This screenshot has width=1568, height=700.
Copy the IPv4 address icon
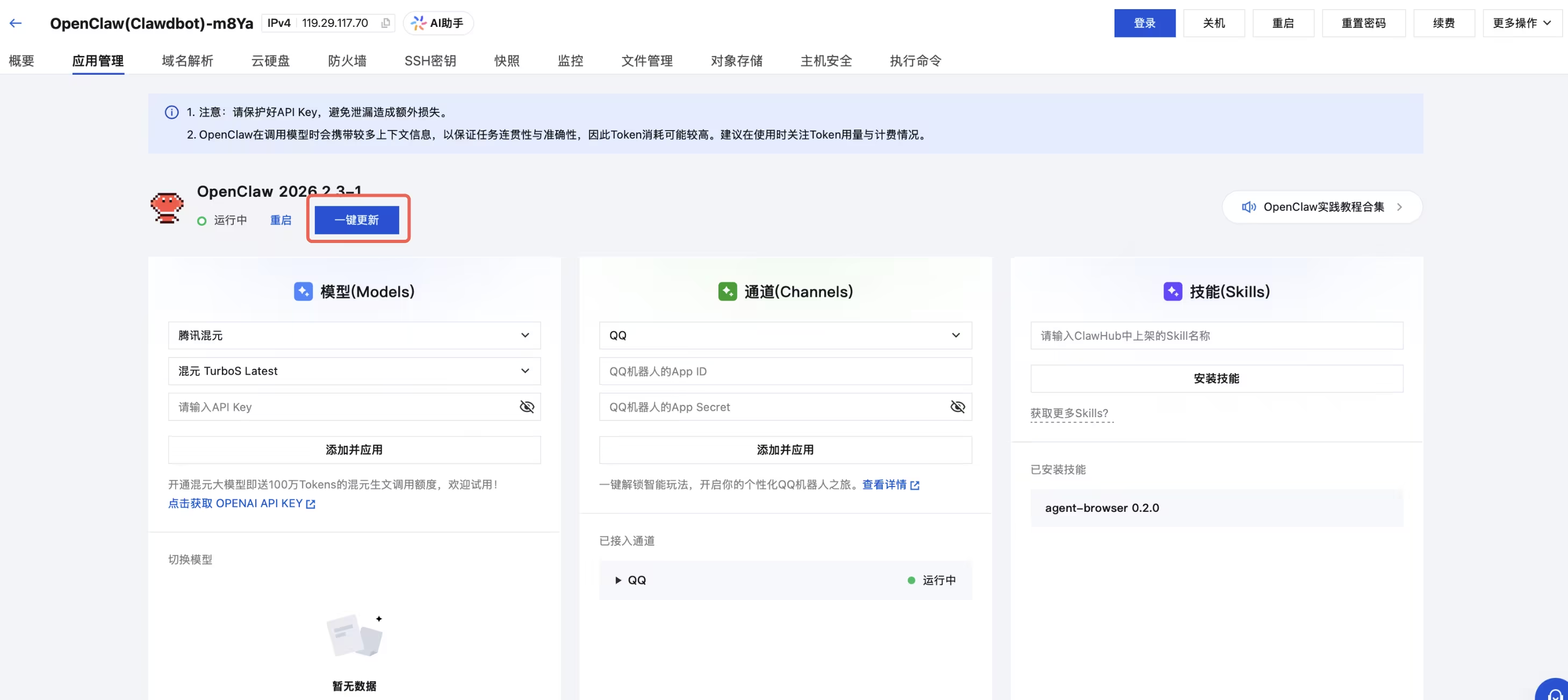[385, 23]
